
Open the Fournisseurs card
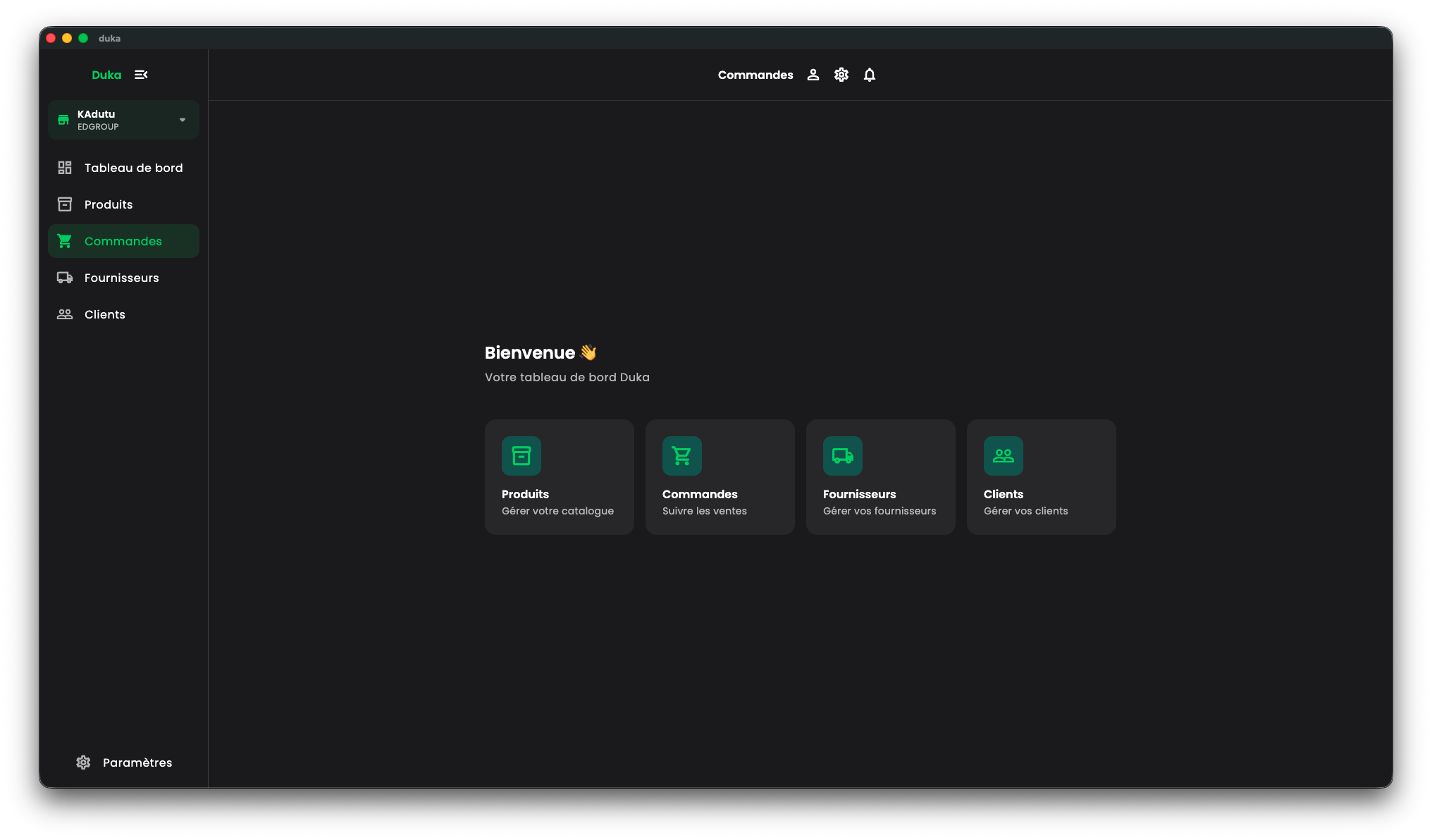[880, 477]
